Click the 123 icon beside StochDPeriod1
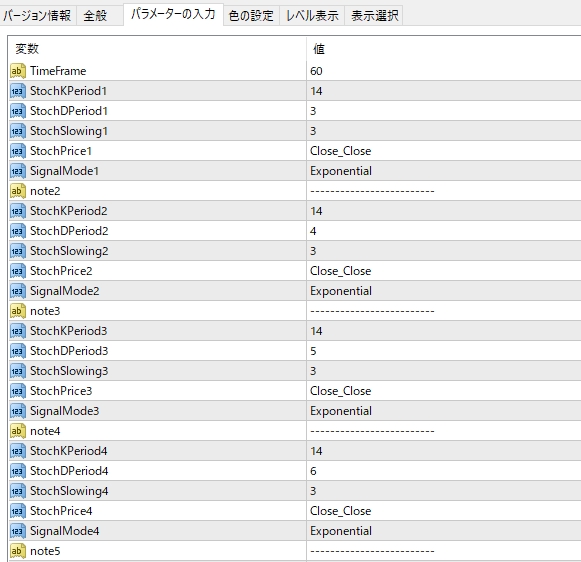 pyautogui.click(x=18, y=111)
